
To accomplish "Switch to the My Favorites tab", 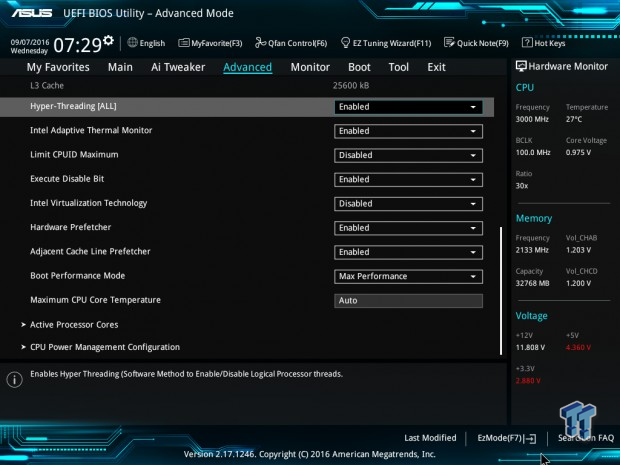I will (x=58, y=67).
